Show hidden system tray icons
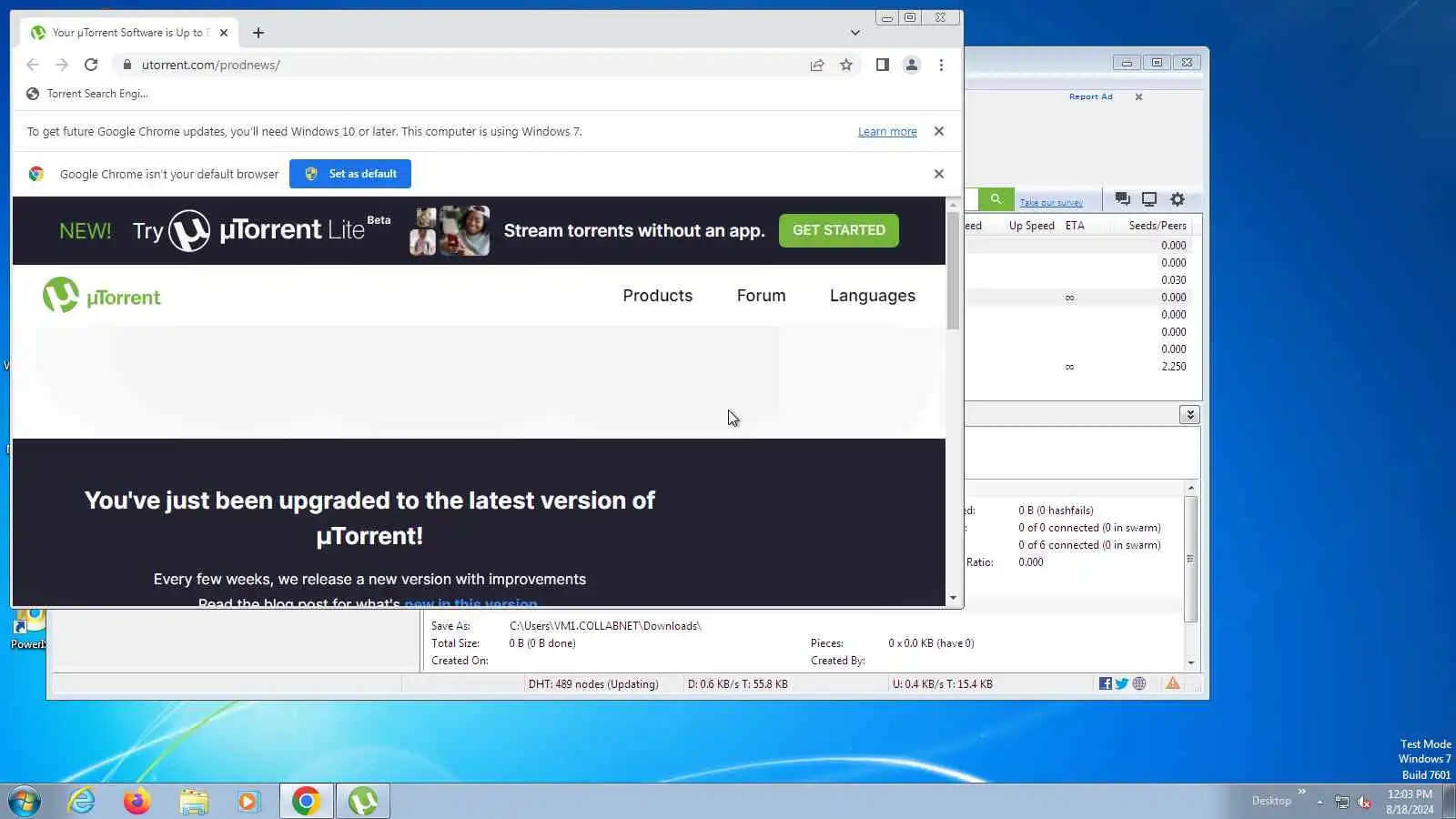 click(x=1319, y=802)
